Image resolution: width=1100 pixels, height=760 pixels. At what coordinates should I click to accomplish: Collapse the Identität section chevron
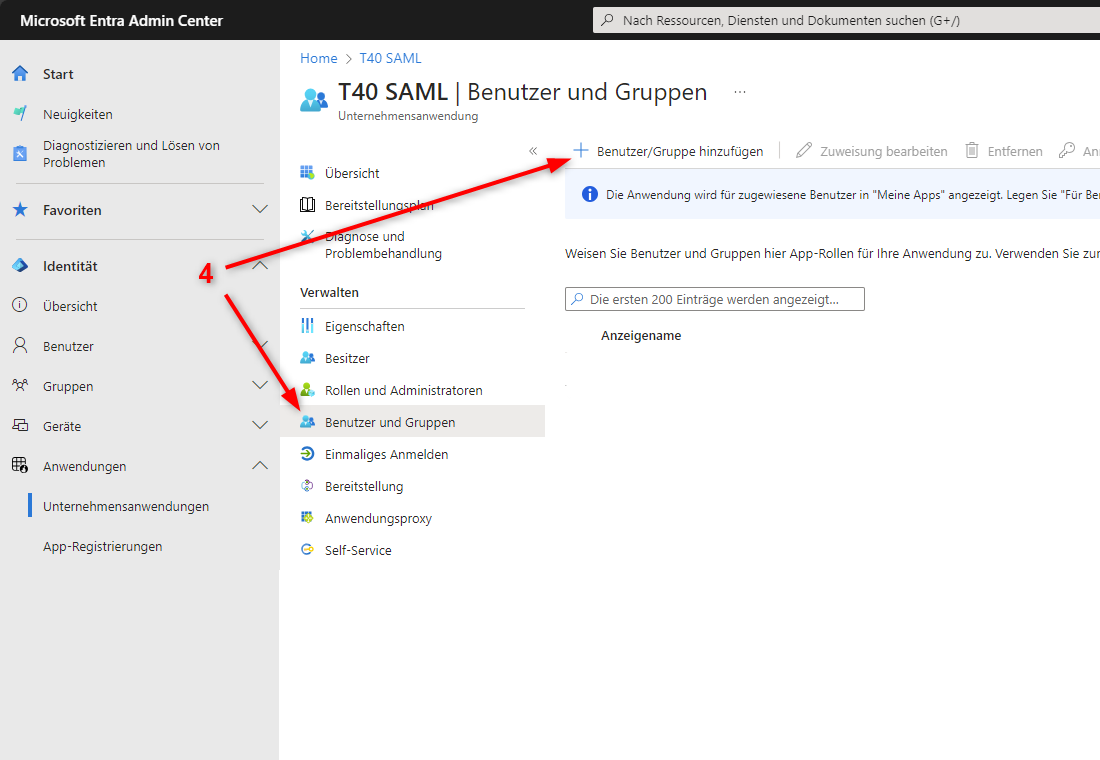[260, 265]
